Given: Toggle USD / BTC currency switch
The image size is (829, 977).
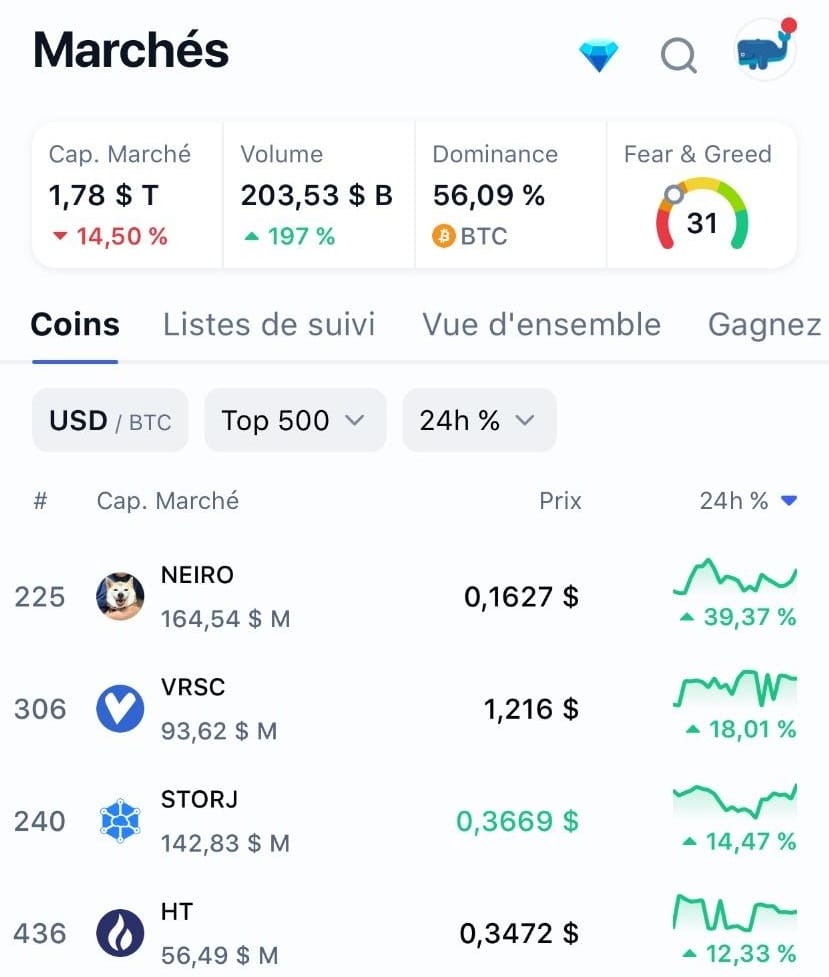Looking at the screenshot, I should point(110,421).
